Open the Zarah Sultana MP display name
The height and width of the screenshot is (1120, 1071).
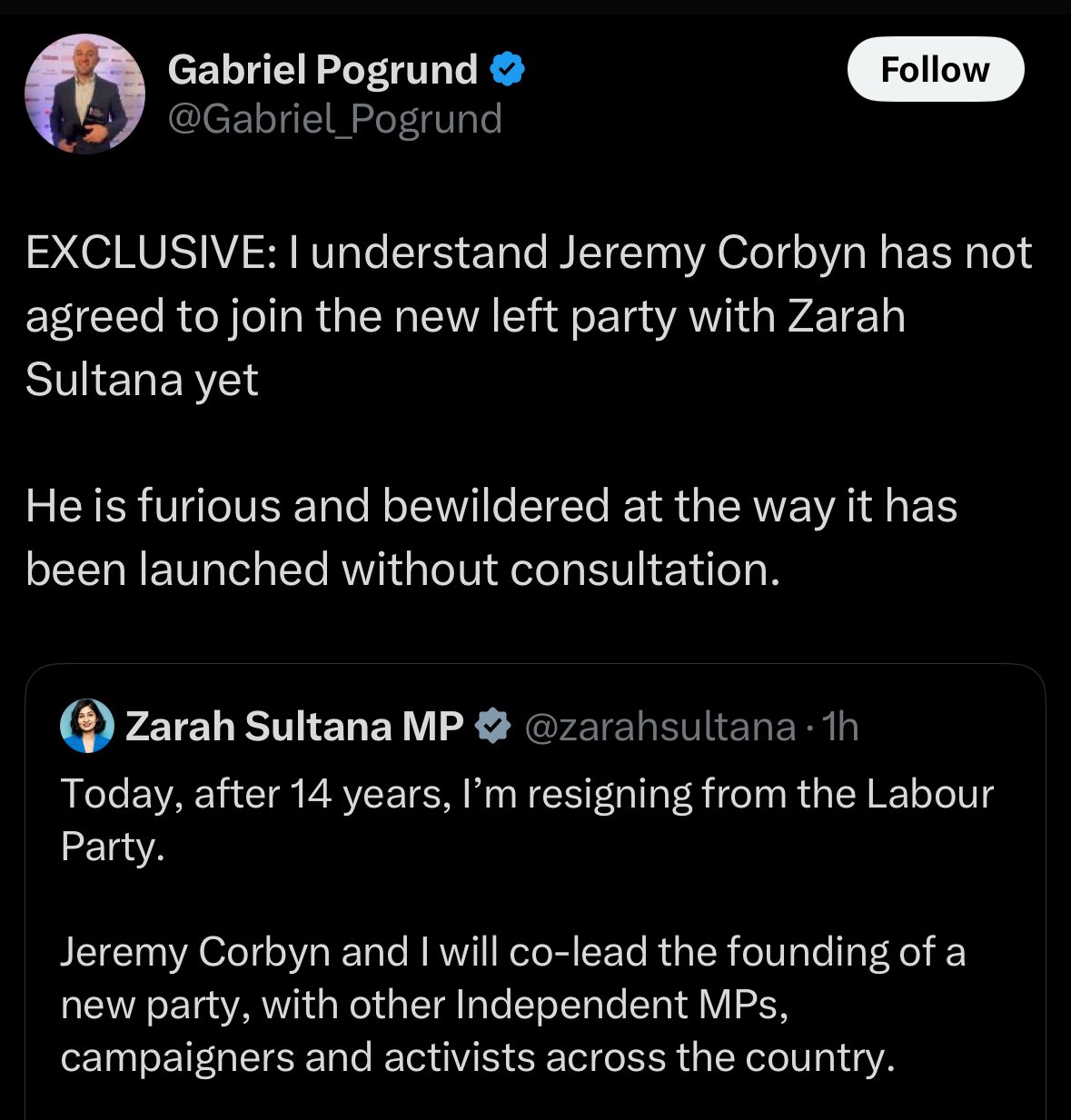pos(294,727)
